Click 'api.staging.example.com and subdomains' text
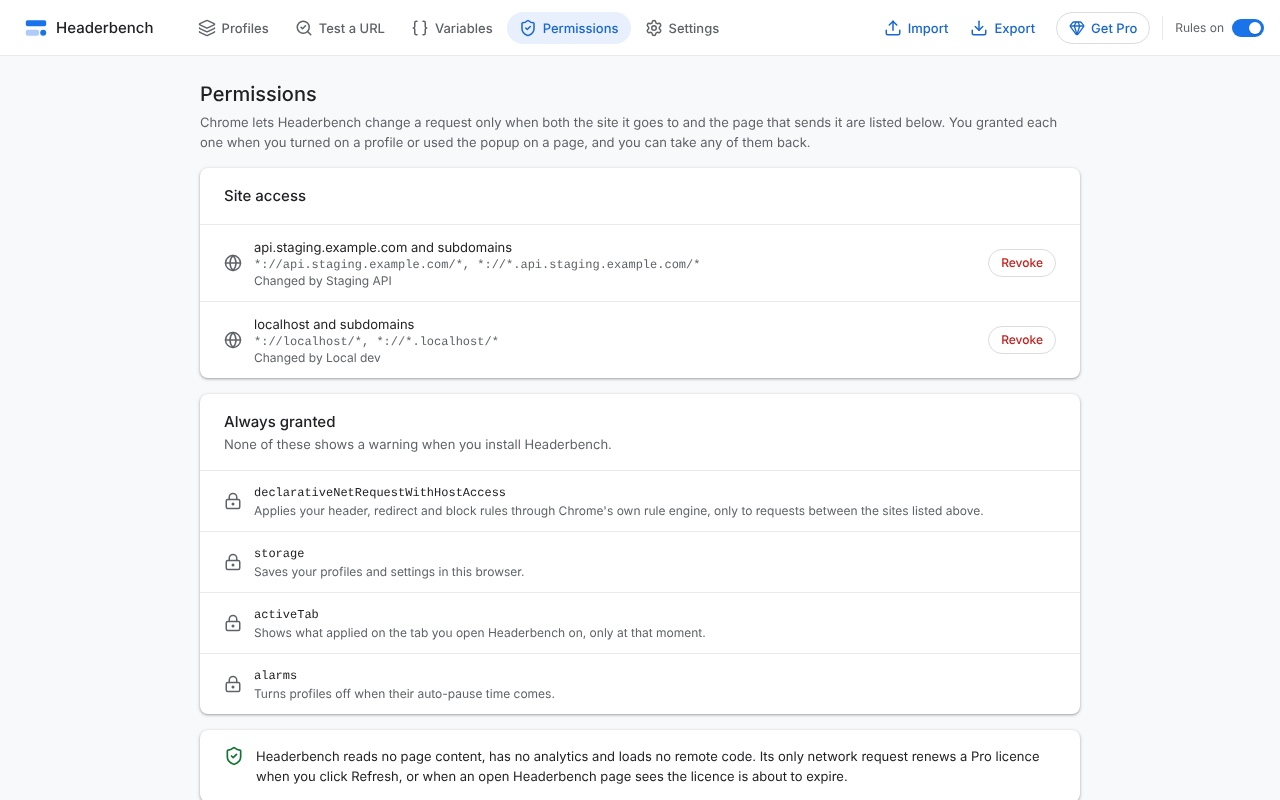 [x=383, y=247]
